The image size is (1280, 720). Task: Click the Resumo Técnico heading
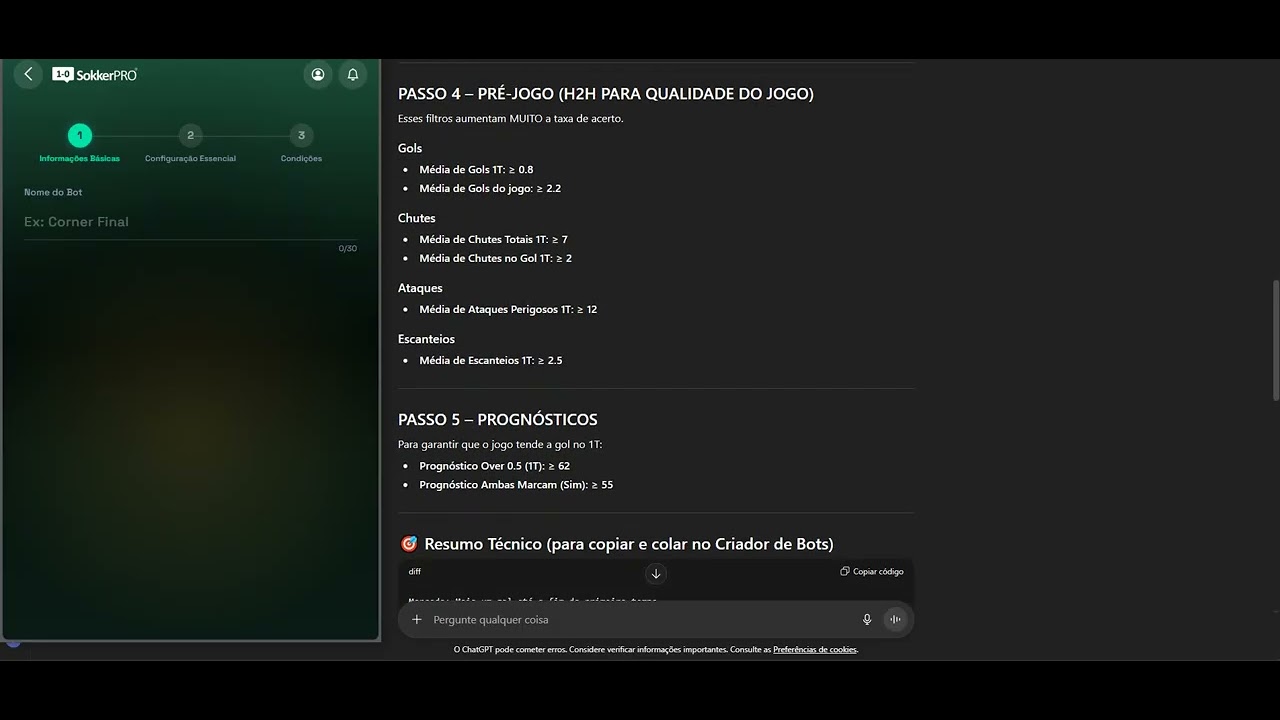point(616,544)
